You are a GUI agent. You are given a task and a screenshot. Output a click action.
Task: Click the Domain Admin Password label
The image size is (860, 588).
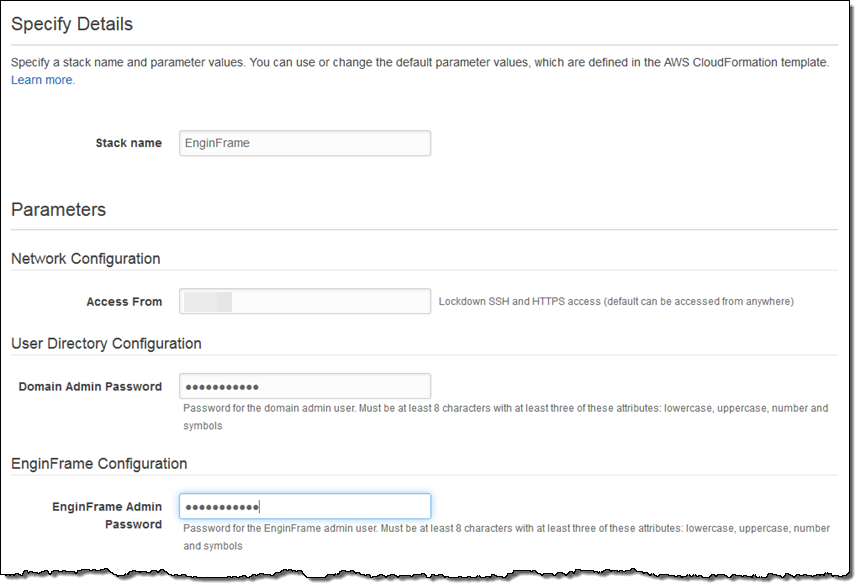coord(90,387)
